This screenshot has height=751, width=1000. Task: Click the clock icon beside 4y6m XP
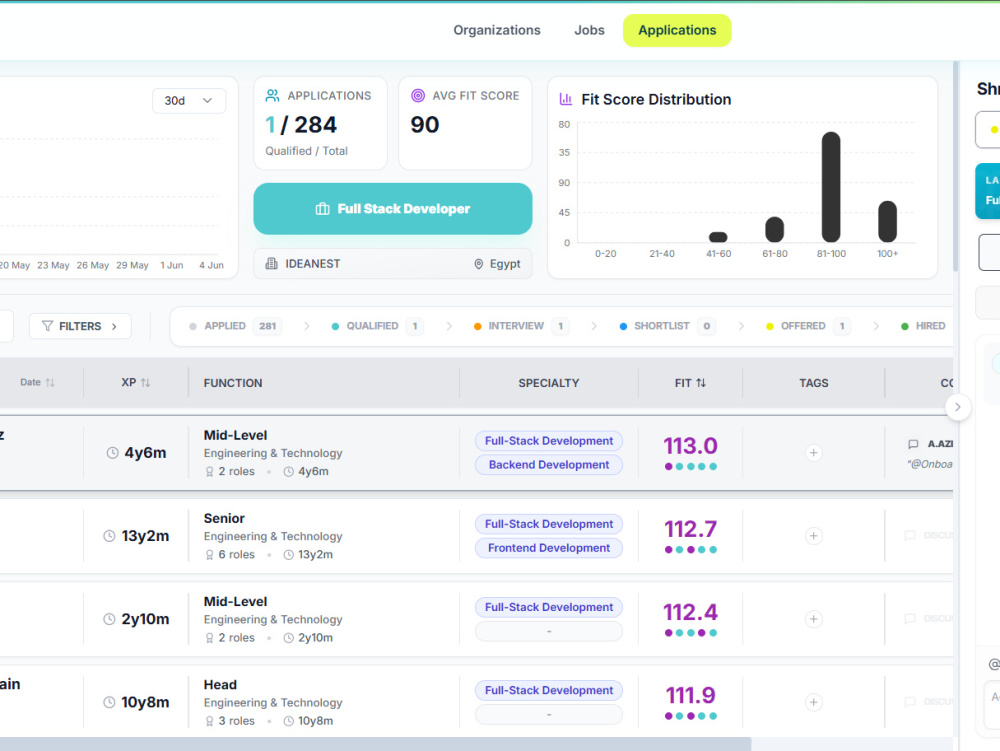click(112, 453)
